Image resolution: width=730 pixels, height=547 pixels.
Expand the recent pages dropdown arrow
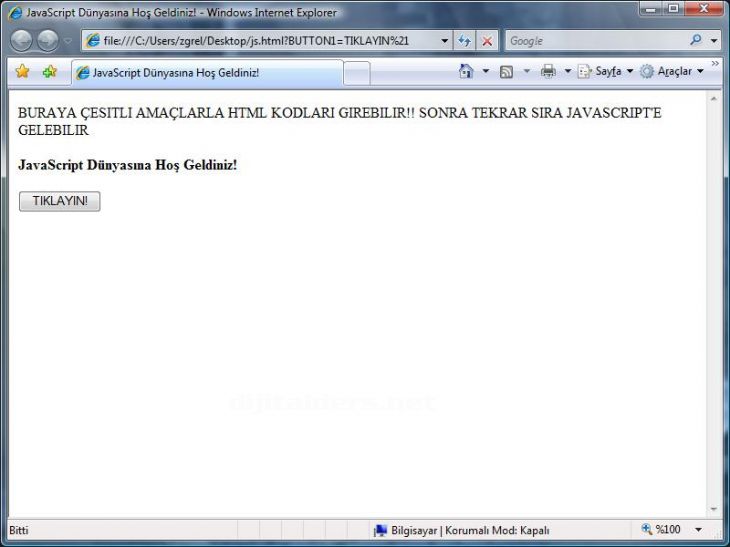(67, 41)
